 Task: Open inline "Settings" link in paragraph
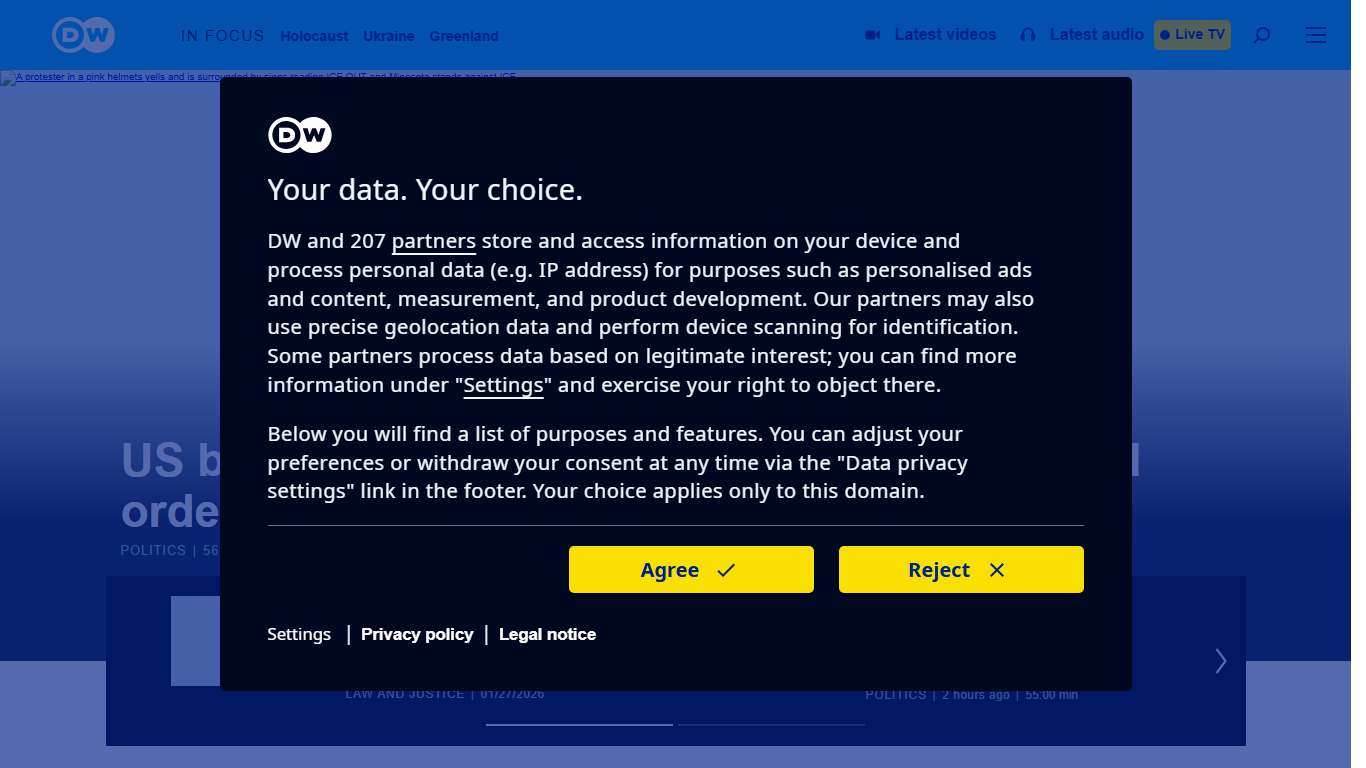click(503, 386)
